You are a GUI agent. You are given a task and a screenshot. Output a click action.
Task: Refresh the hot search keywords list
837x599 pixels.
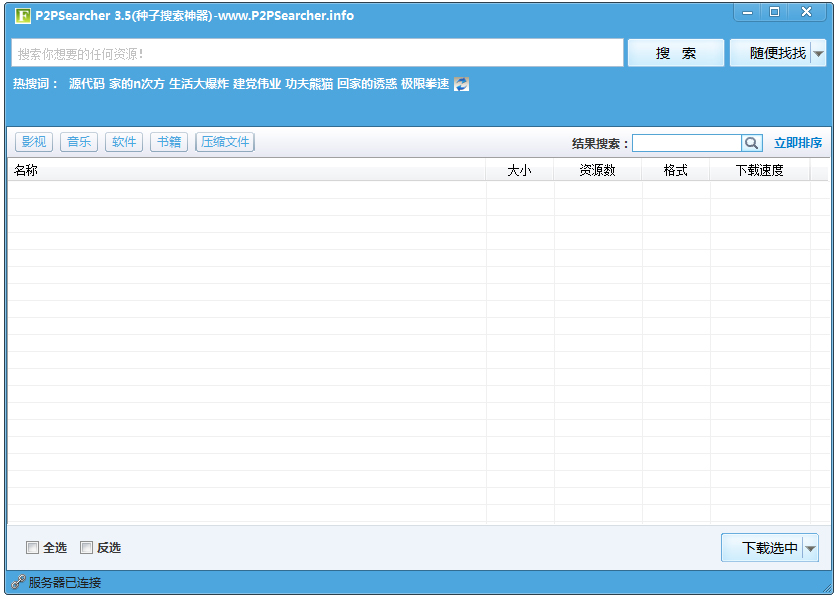[461, 85]
